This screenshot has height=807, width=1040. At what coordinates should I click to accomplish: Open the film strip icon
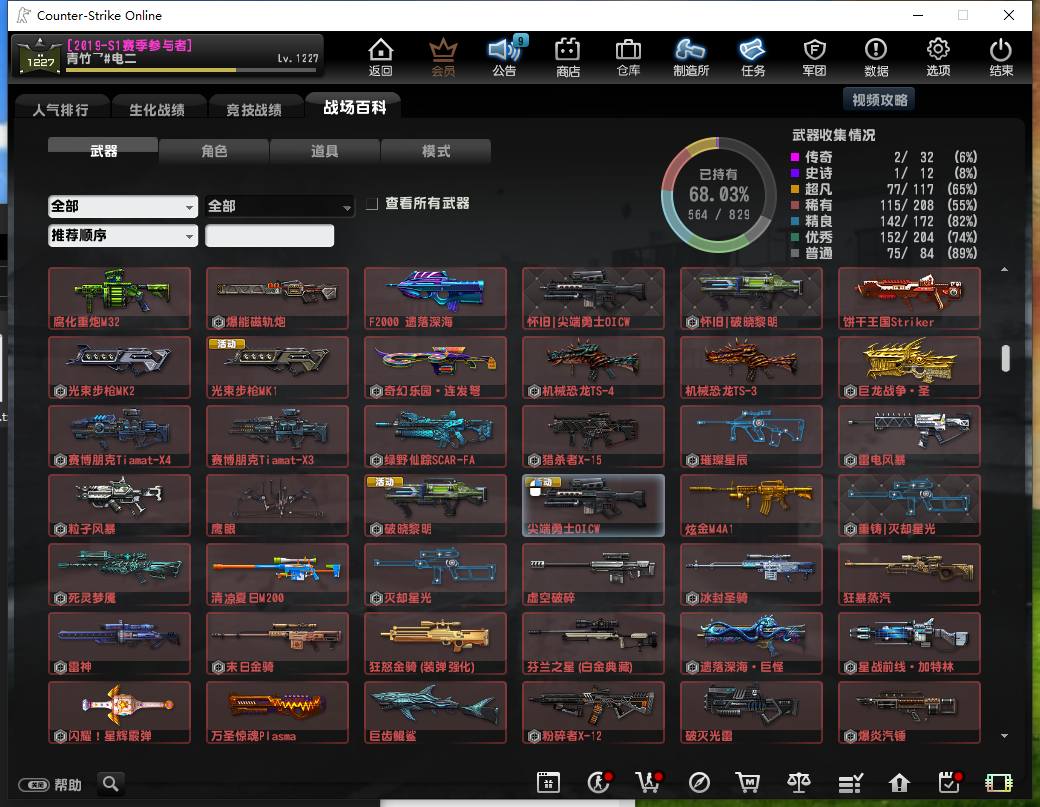click(999, 783)
